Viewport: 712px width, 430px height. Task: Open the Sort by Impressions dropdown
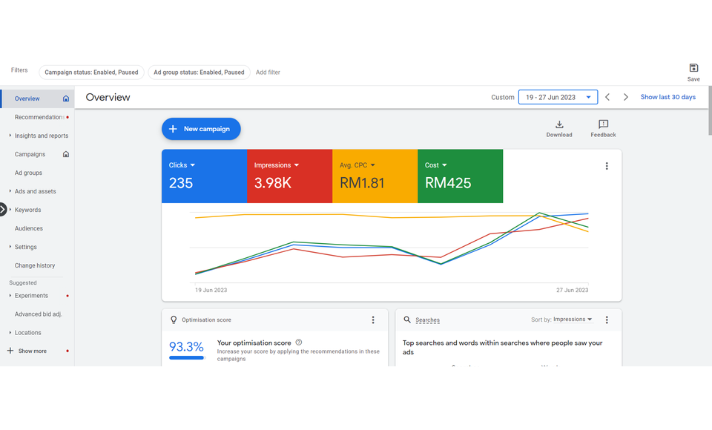pyautogui.click(x=561, y=320)
